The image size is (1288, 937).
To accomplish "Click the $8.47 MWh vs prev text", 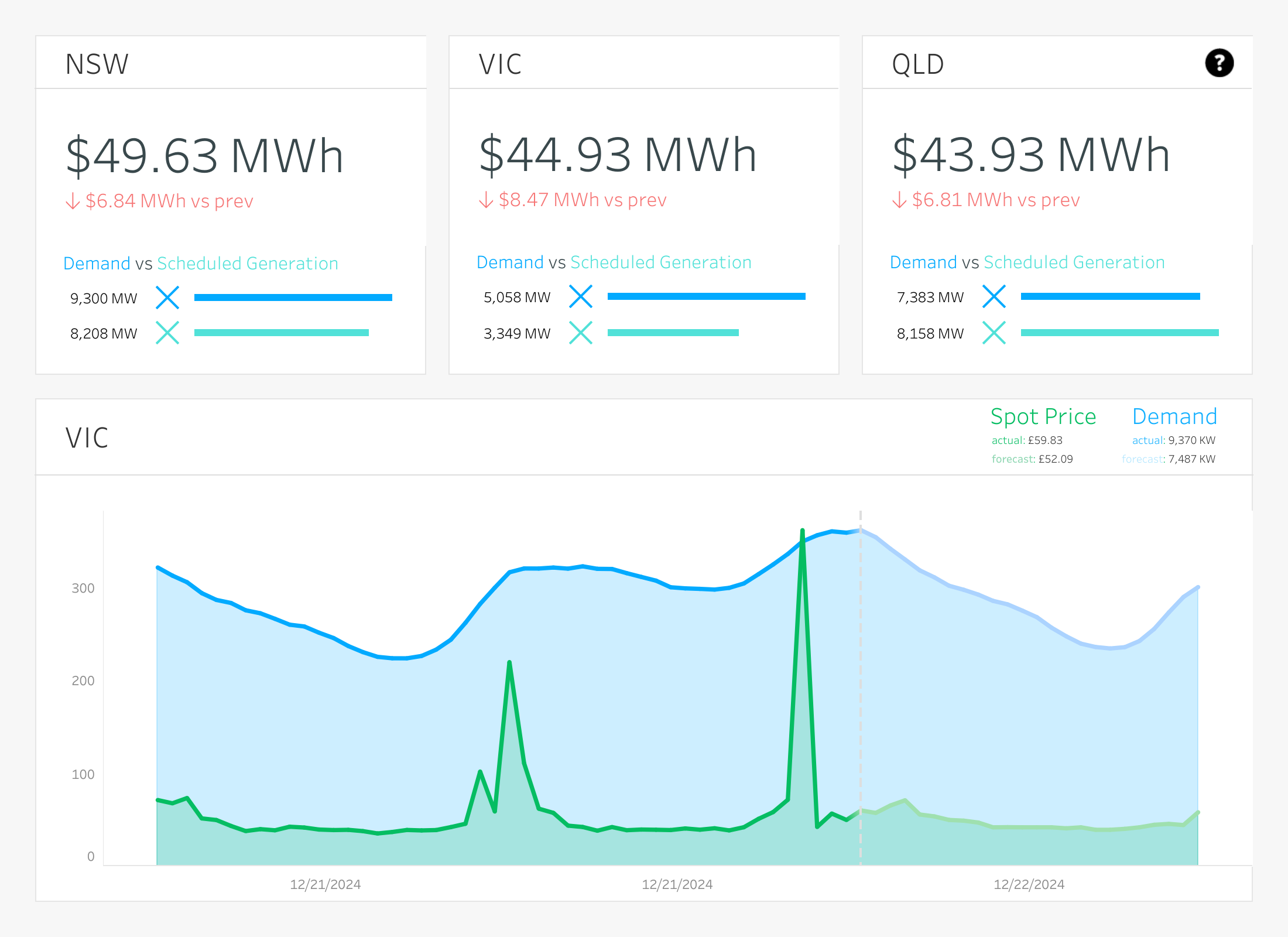I will tap(583, 200).
